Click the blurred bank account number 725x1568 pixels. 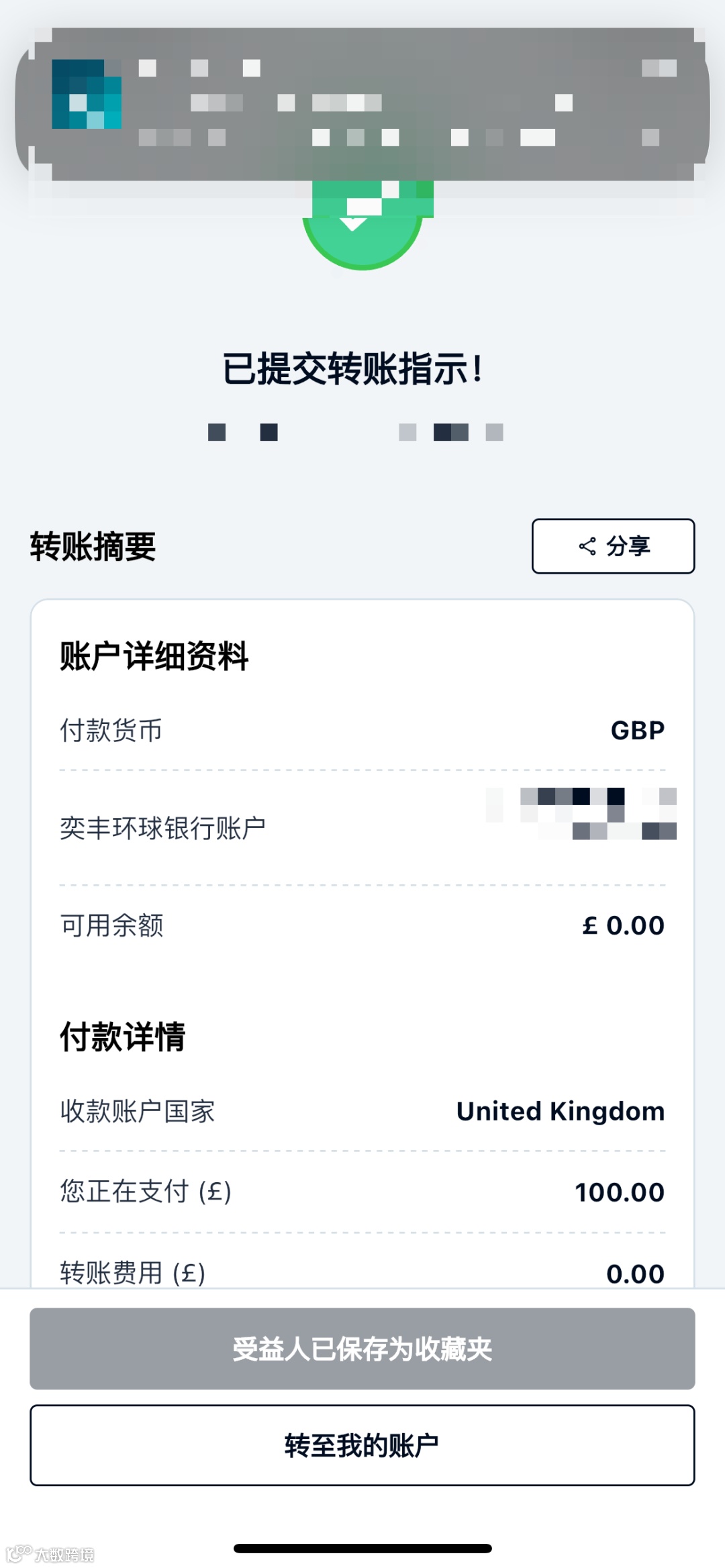click(x=581, y=813)
